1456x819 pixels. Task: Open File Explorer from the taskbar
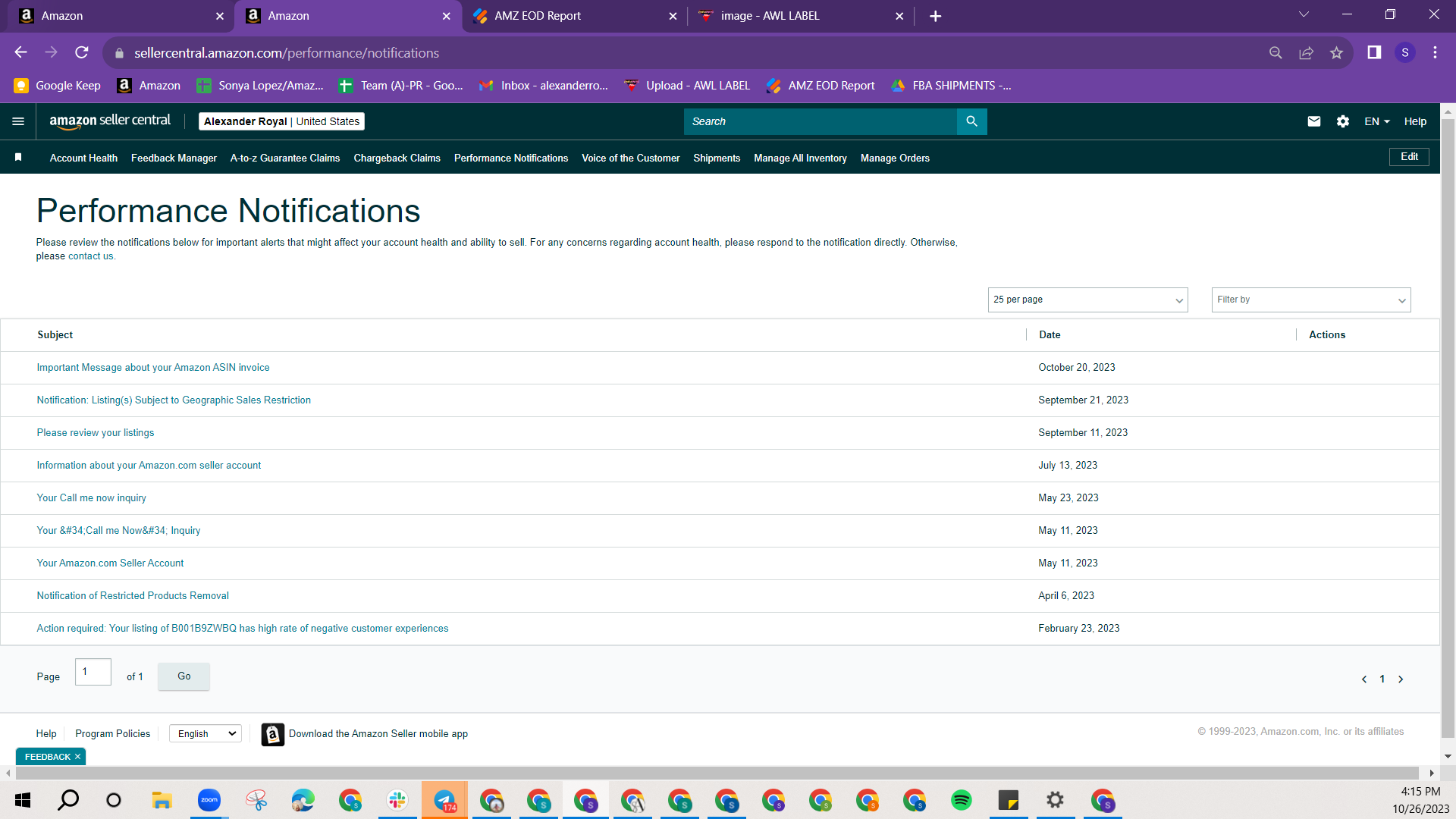pos(162,800)
